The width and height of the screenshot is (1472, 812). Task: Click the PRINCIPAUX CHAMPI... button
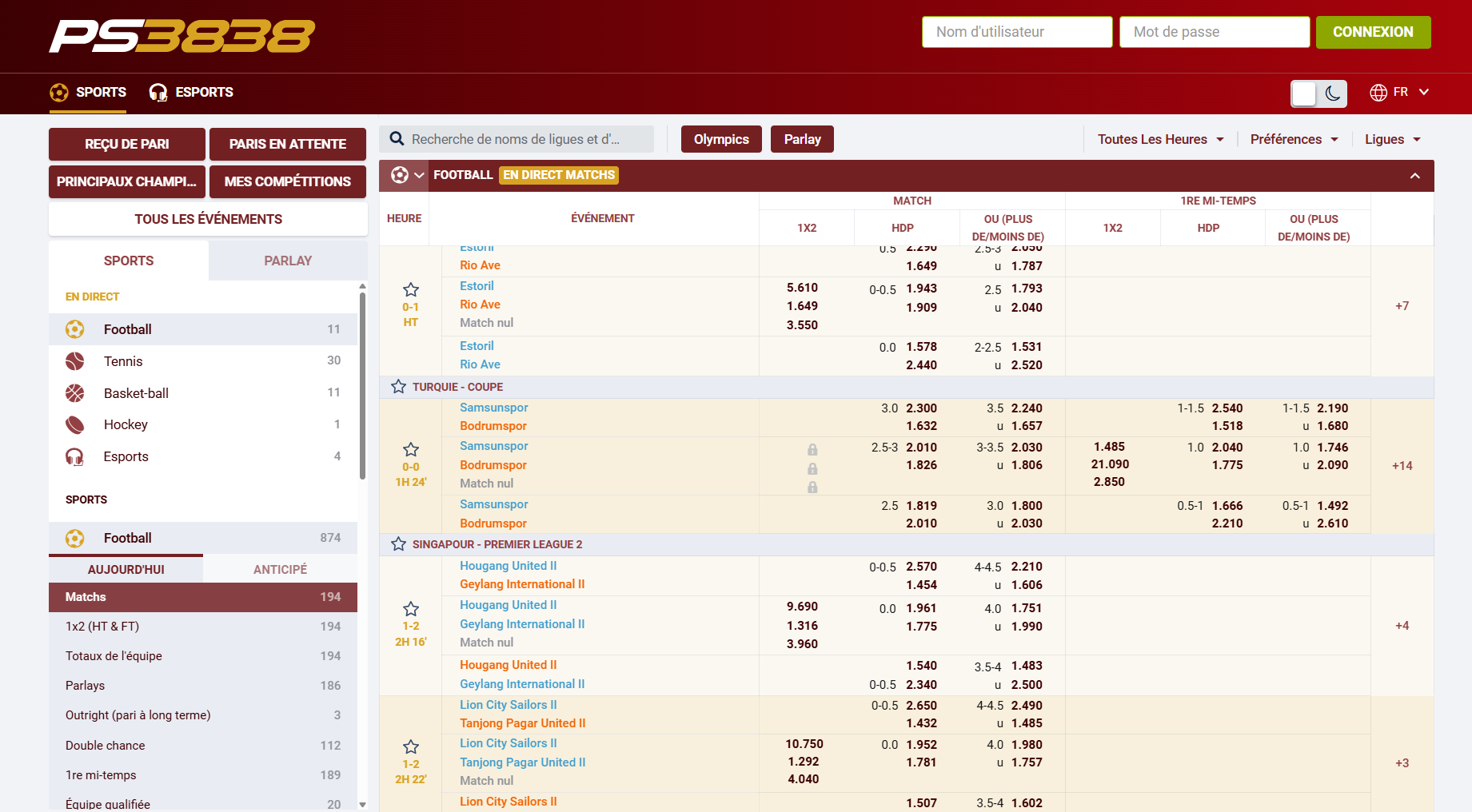pyautogui.click(x=127, y=181)
